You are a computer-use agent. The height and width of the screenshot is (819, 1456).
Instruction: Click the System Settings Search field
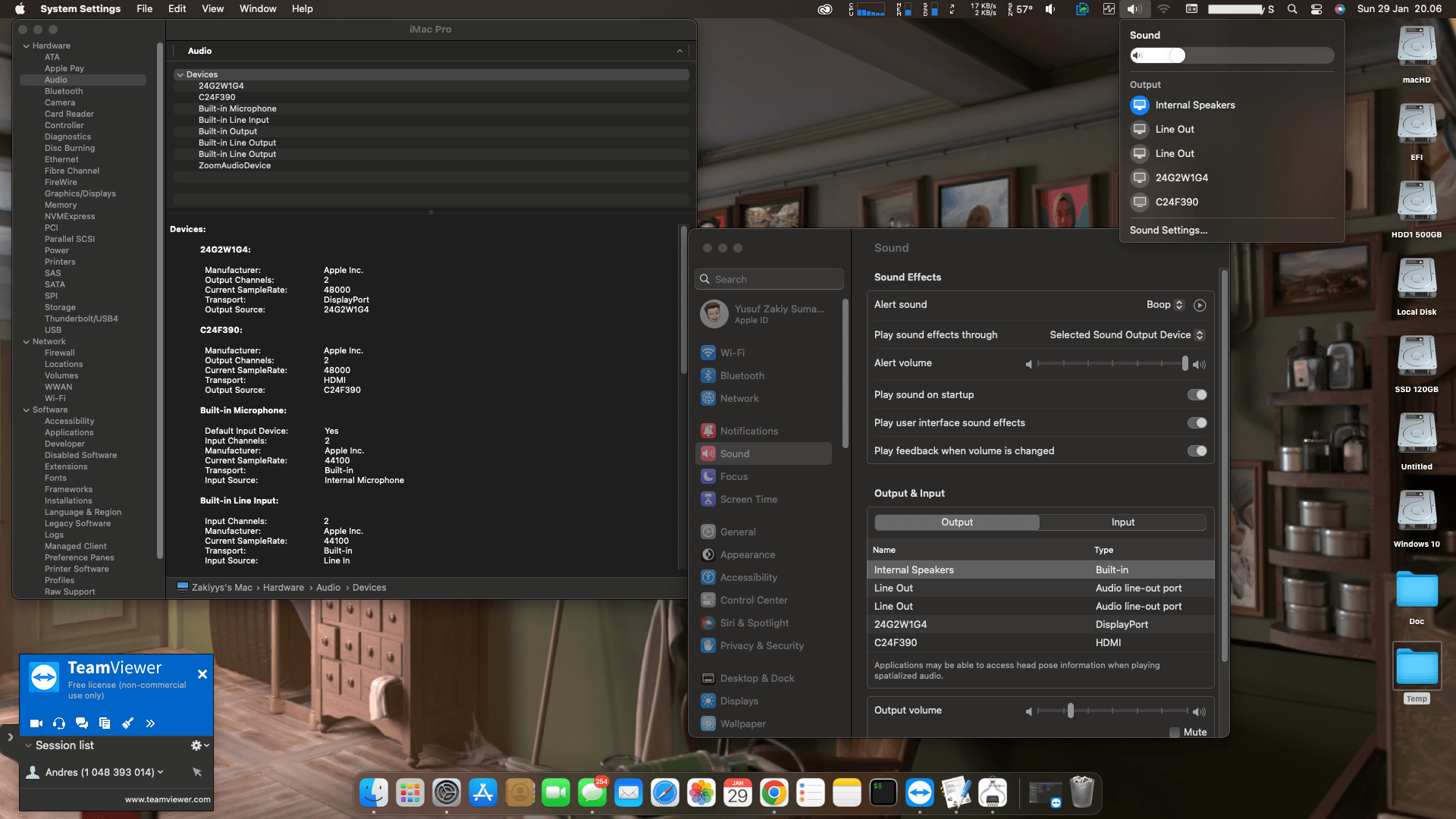coord(769,280)
